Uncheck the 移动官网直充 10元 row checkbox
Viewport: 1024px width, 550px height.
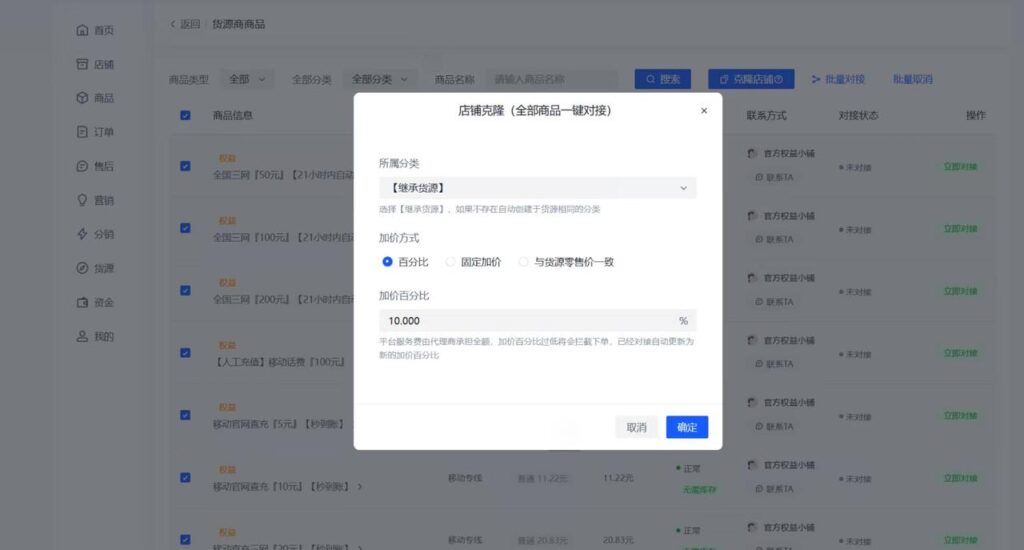coord(185,477)
